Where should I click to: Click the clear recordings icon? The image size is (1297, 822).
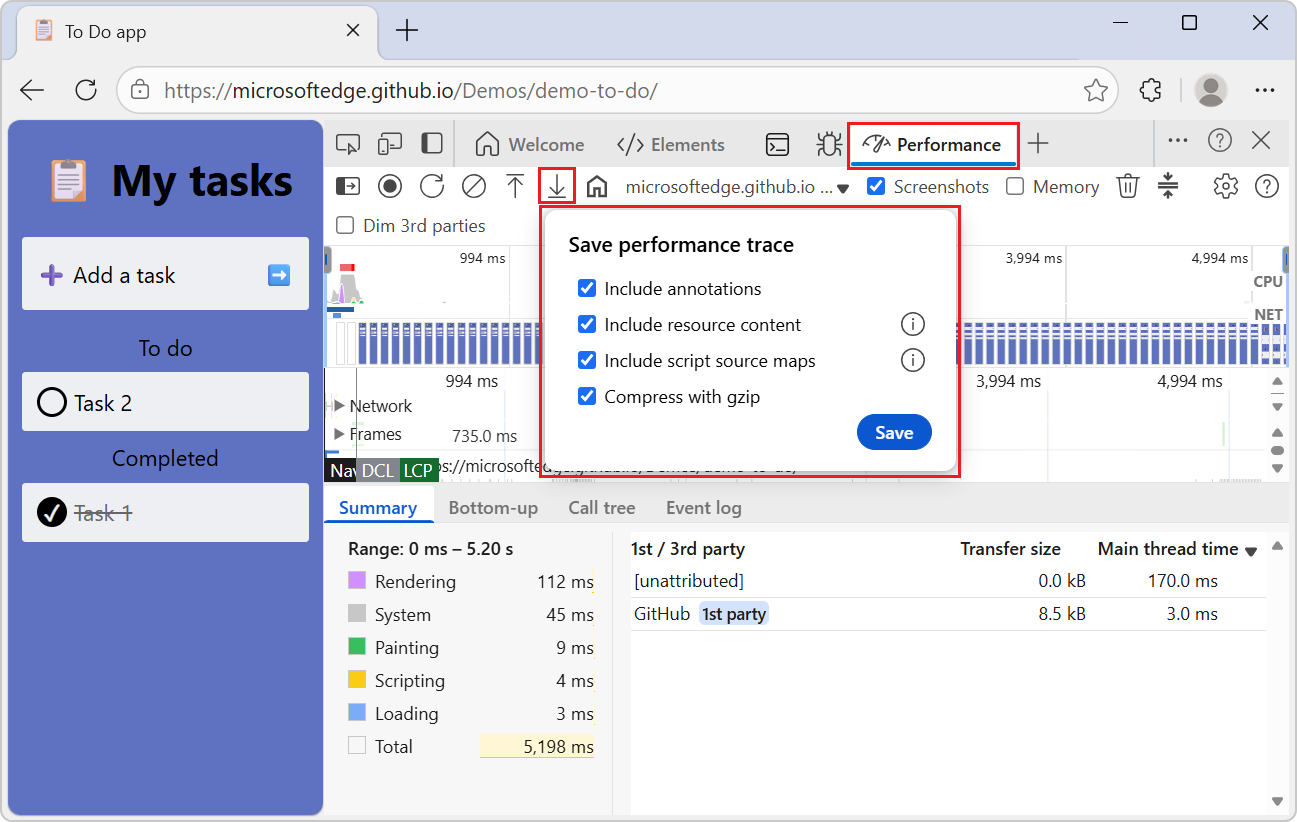[x=473, y=186]
